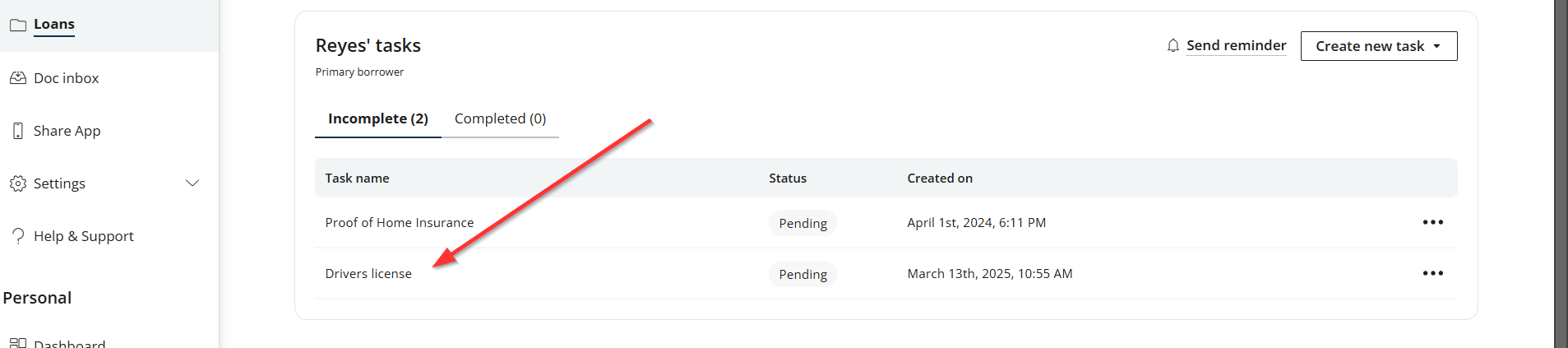Click the Send reminder link
Image resolution: width=1568 pixels, height=348 pixels.
point(1236,45)
